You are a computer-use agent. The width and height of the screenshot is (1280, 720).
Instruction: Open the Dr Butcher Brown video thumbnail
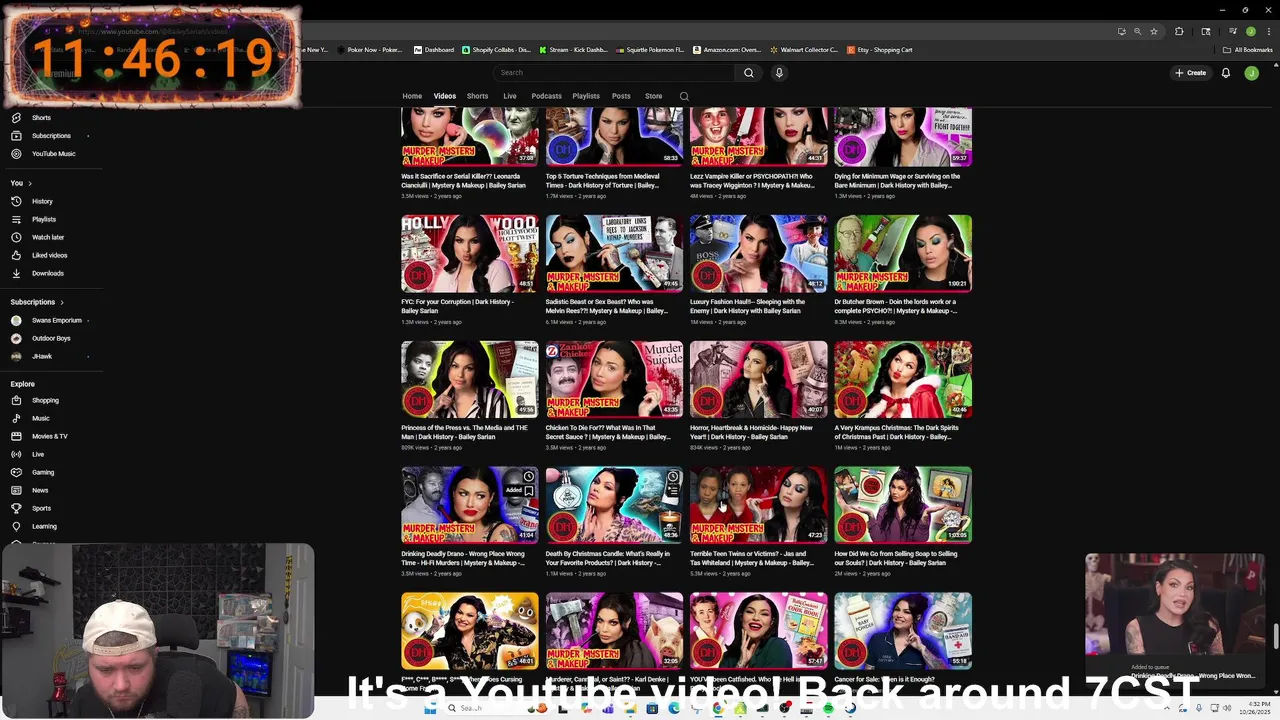click(903, 254)
